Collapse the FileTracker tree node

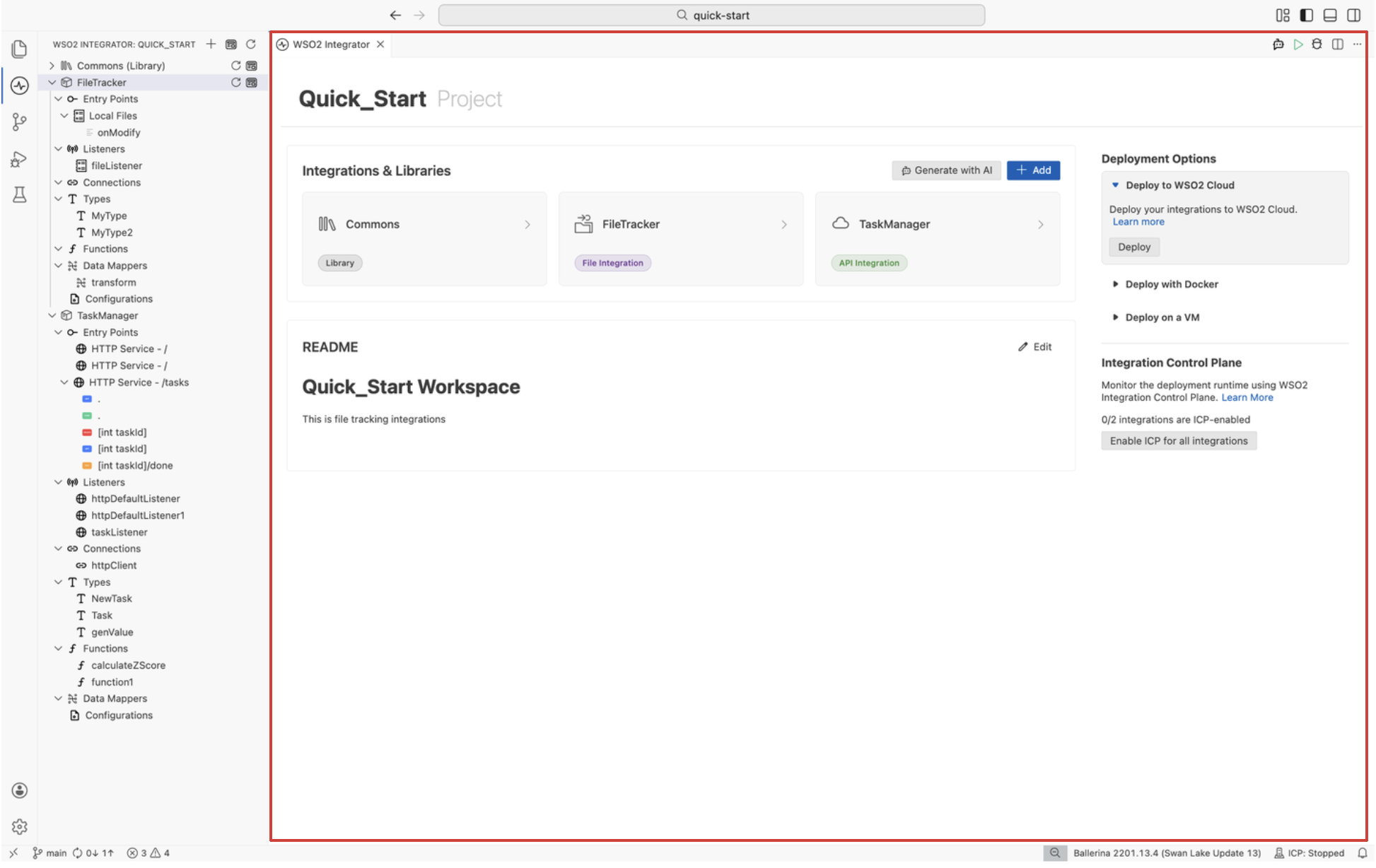pyautogui.click(x=52, y=82)
